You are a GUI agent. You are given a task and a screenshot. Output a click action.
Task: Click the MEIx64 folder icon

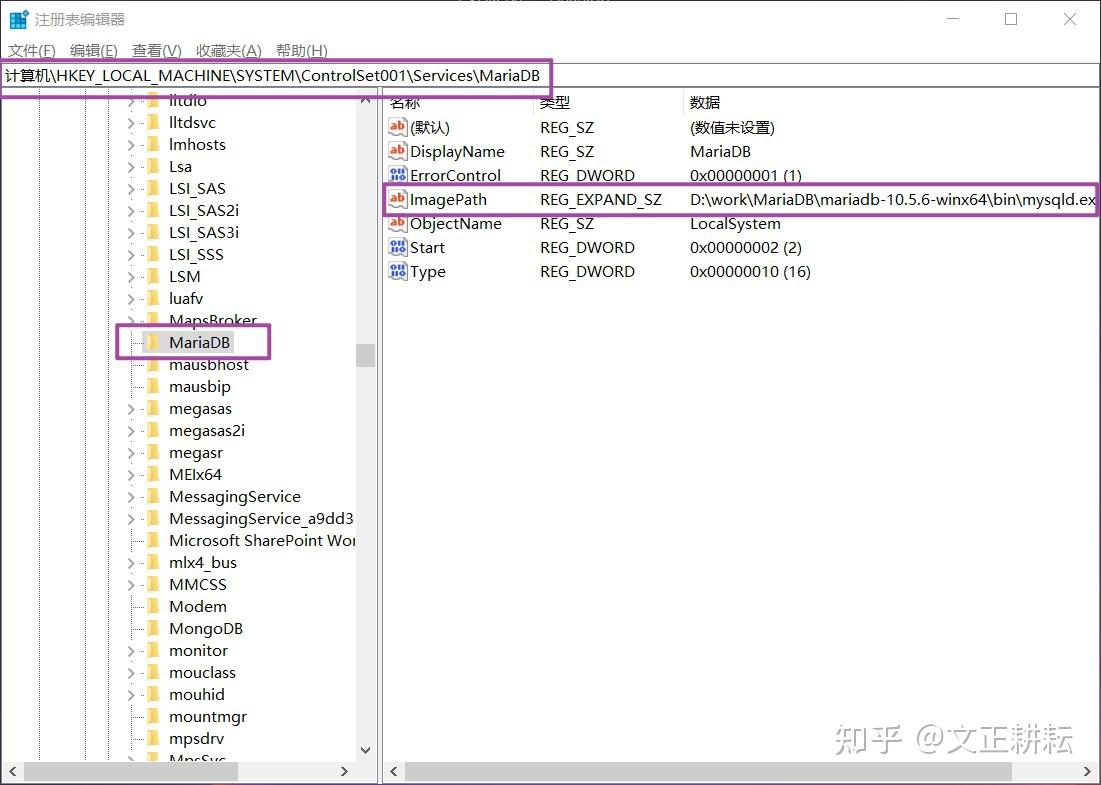(x=152, y=474)
